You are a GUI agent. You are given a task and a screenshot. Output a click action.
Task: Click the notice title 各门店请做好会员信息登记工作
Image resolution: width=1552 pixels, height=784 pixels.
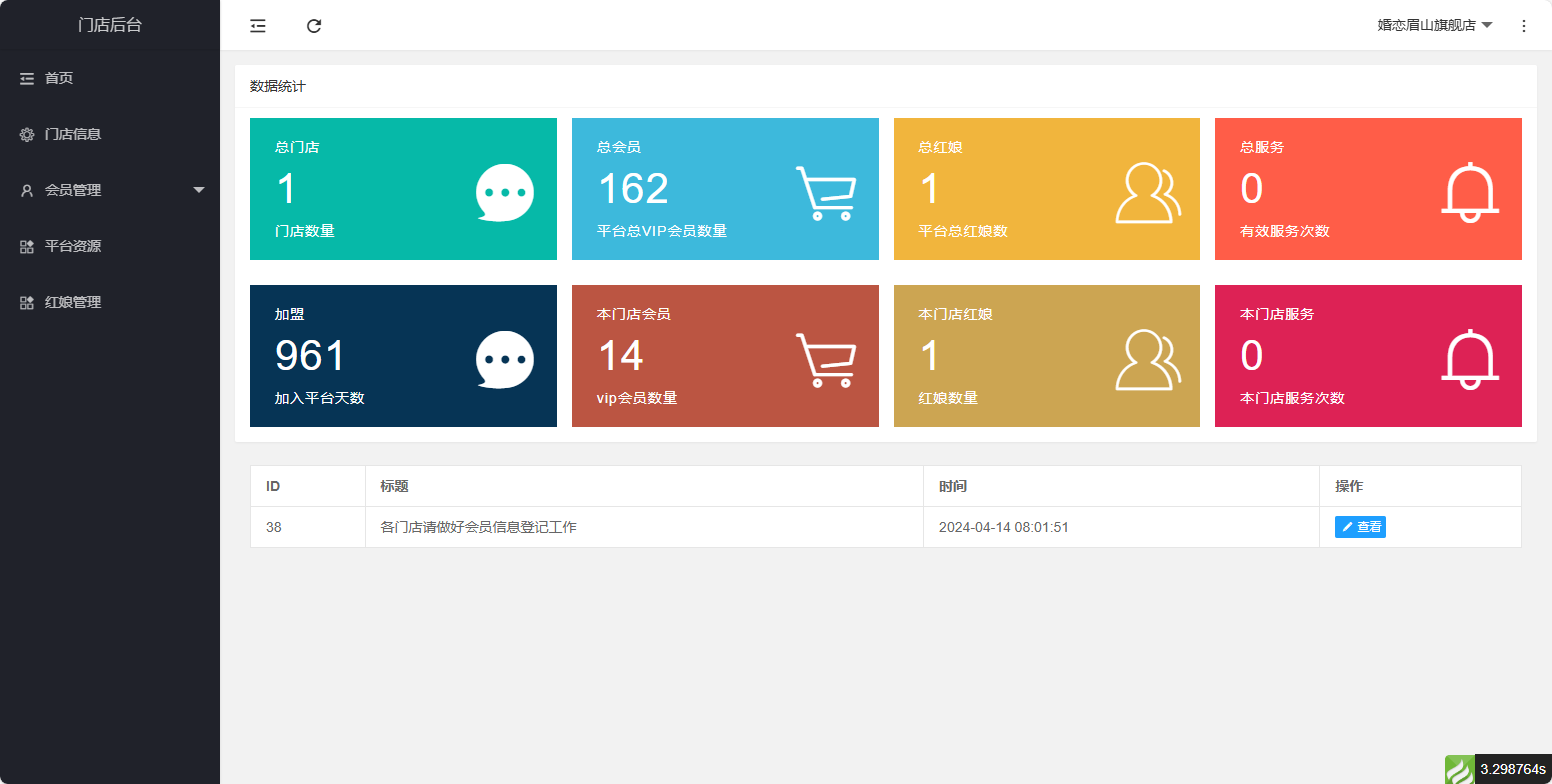pos(479,527)
